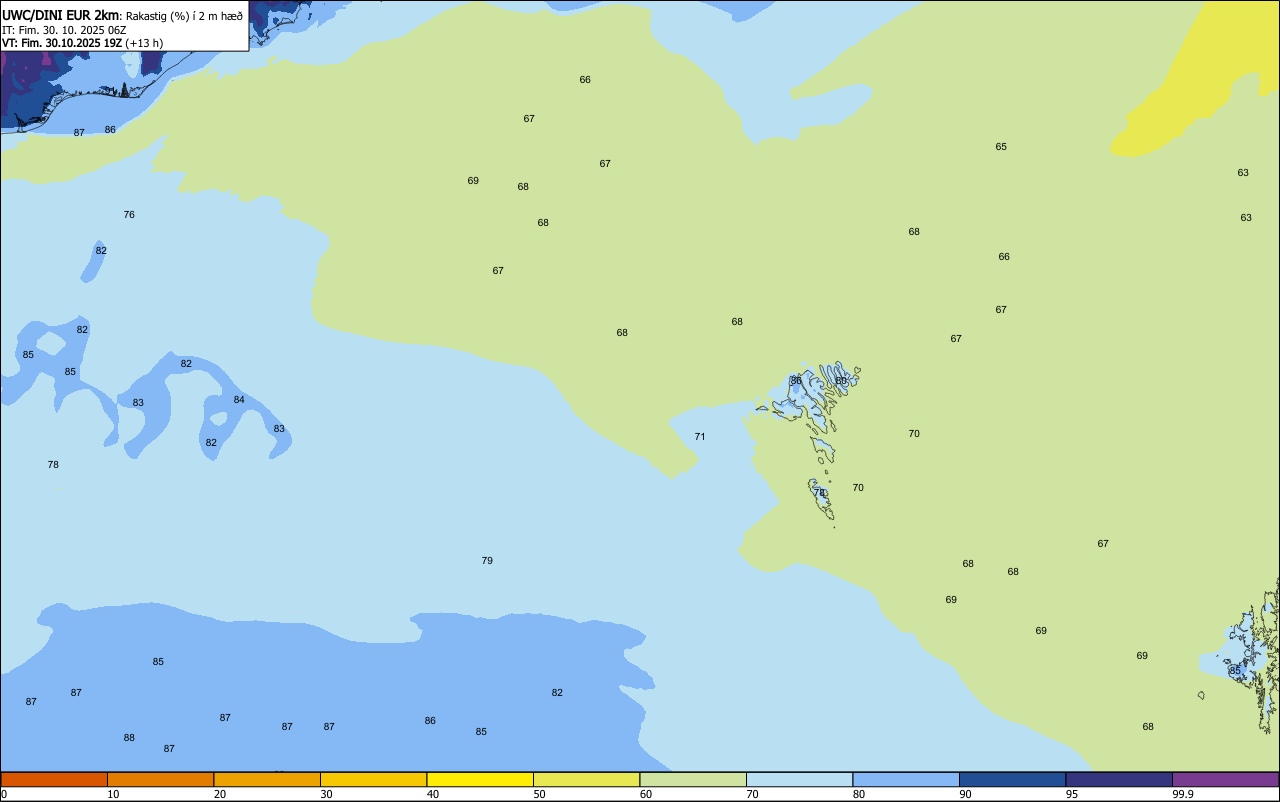The width and height of the screenshot is (1280, 802).
Task: Click the legend scale label "30"
Action: point(326,794)
